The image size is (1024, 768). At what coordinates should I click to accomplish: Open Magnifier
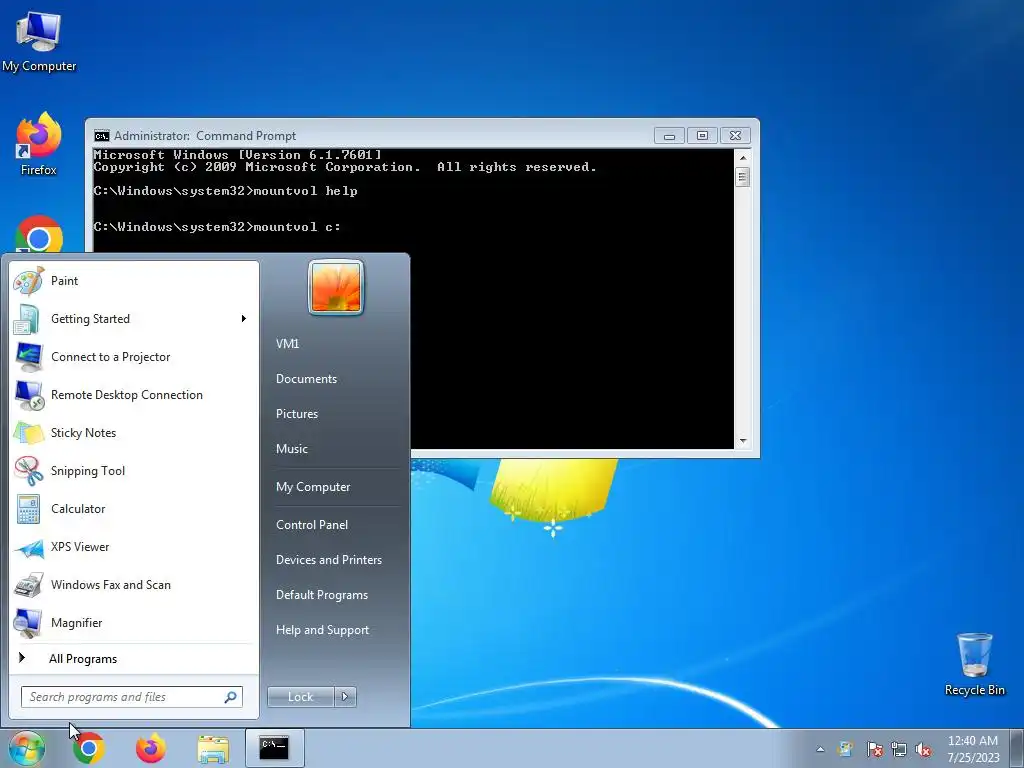point(134,623)
